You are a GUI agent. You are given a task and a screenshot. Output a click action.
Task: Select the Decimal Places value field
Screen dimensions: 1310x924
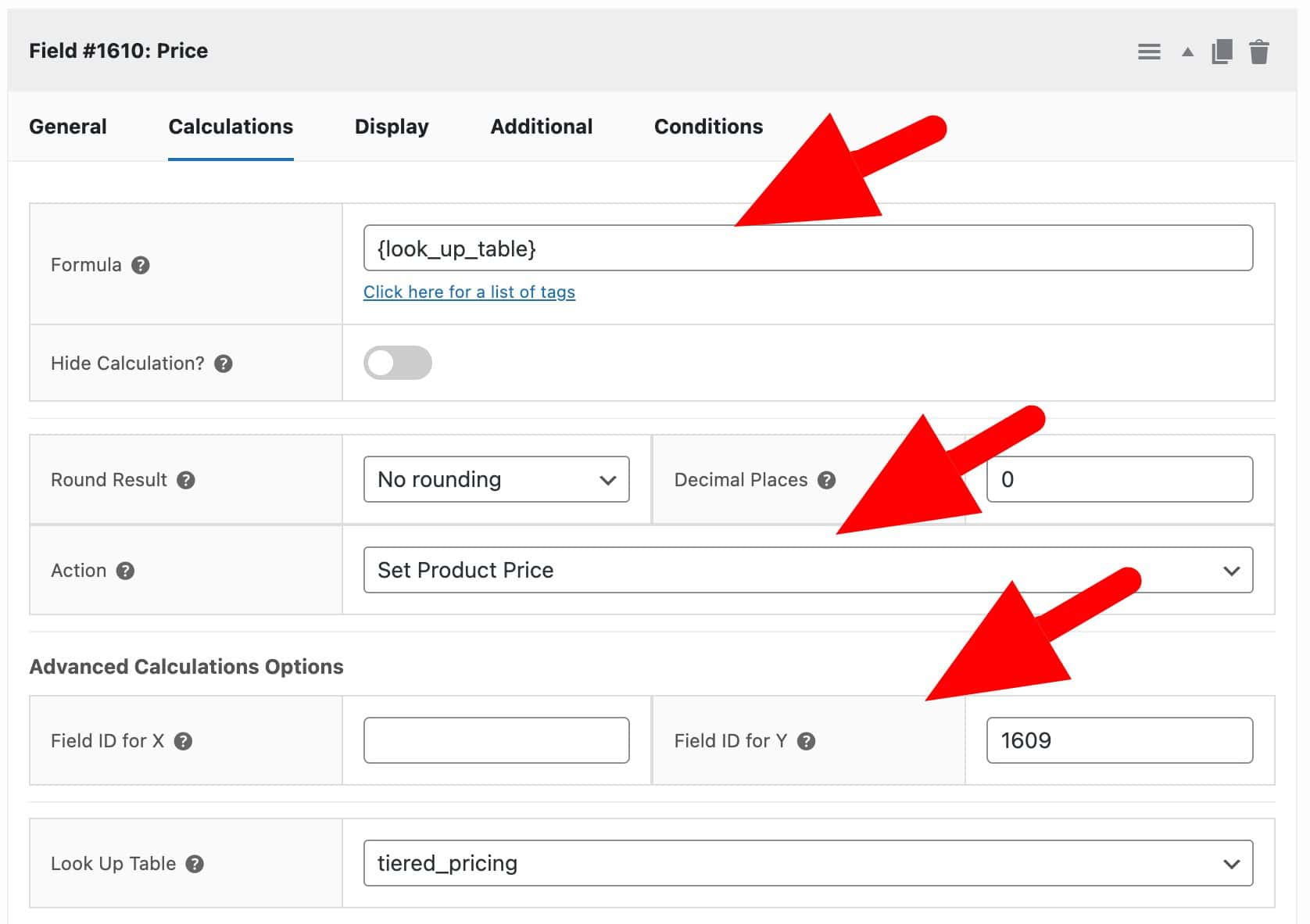tap(1120, 479)
